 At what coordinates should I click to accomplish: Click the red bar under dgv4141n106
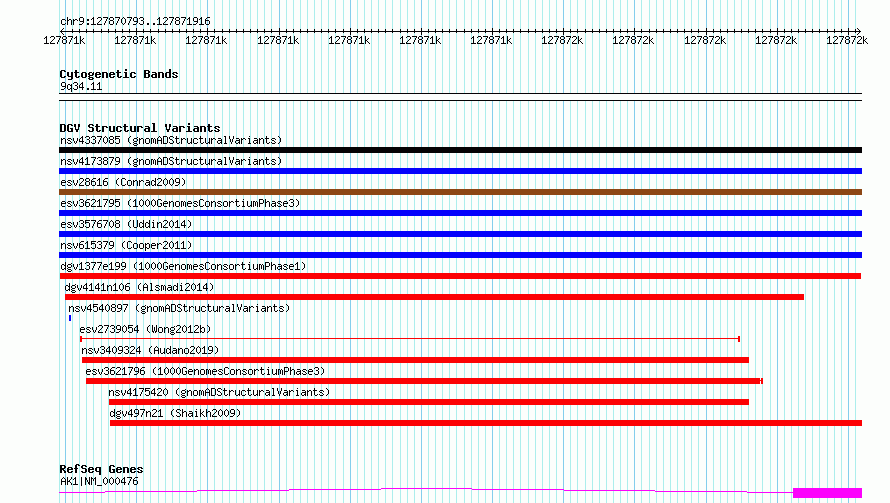coord(434,297)
